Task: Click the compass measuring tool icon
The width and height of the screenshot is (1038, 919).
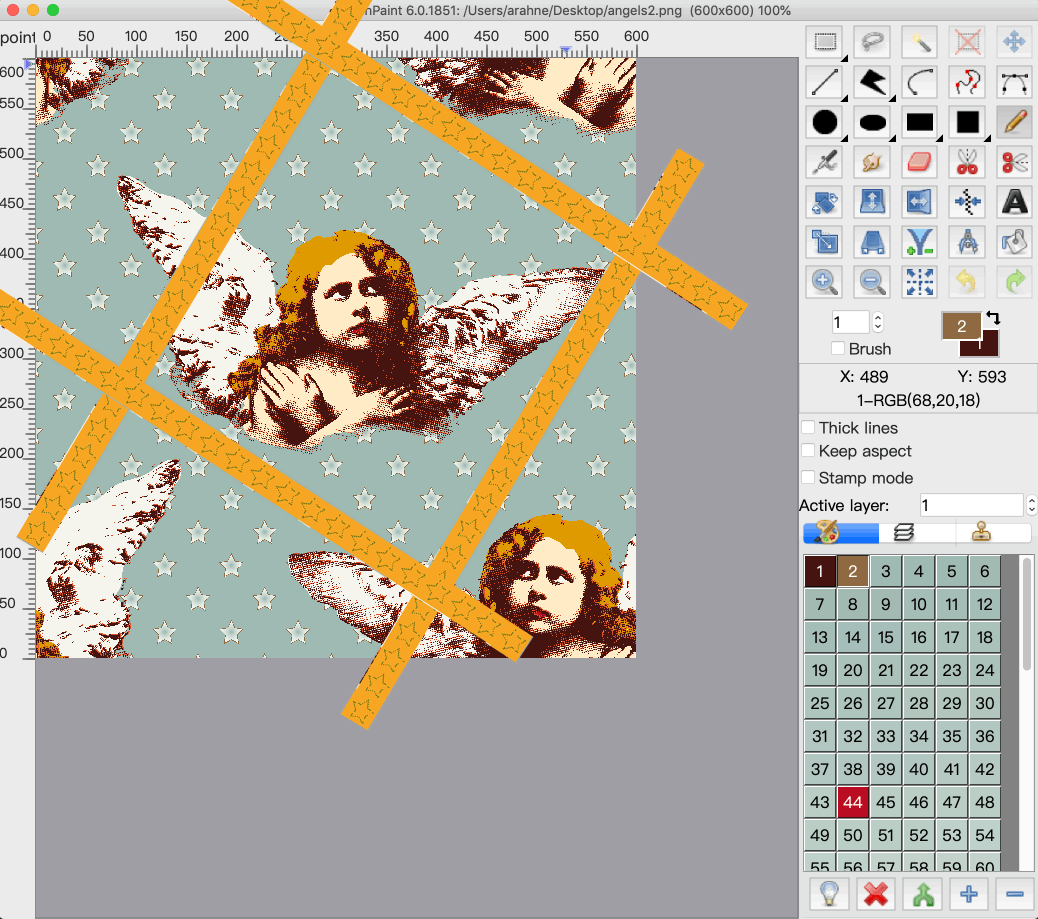Action: pyautogui.click(x=967, y=242)
